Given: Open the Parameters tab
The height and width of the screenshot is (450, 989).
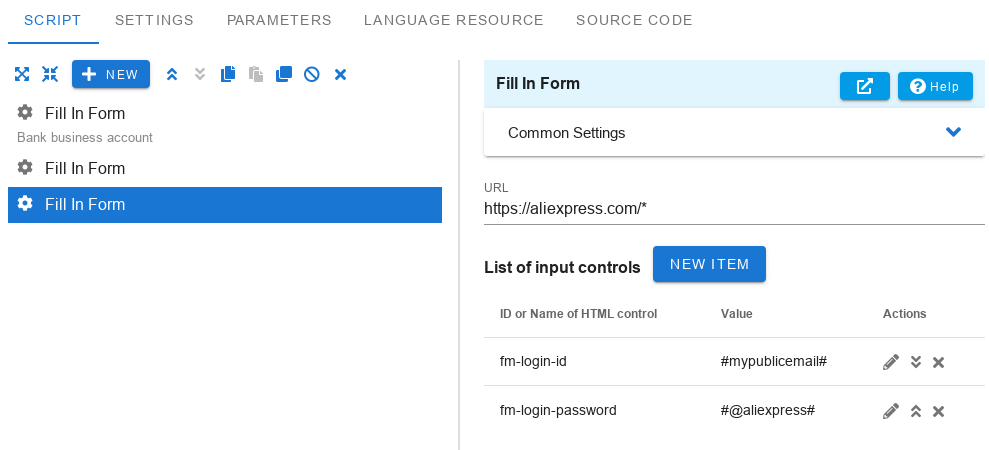Looking at the screenshot, I should click(x=279, y=20).
